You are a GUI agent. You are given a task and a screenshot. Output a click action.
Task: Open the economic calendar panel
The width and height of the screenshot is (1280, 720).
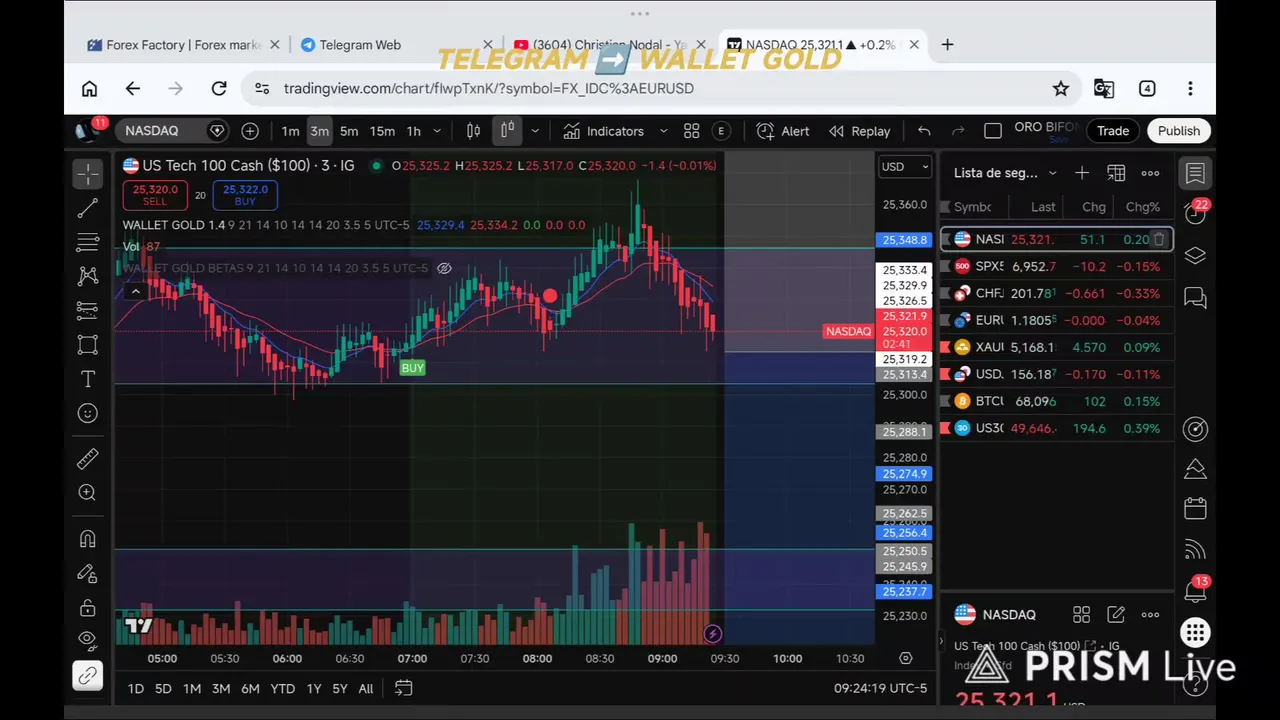pos(1195,508)
